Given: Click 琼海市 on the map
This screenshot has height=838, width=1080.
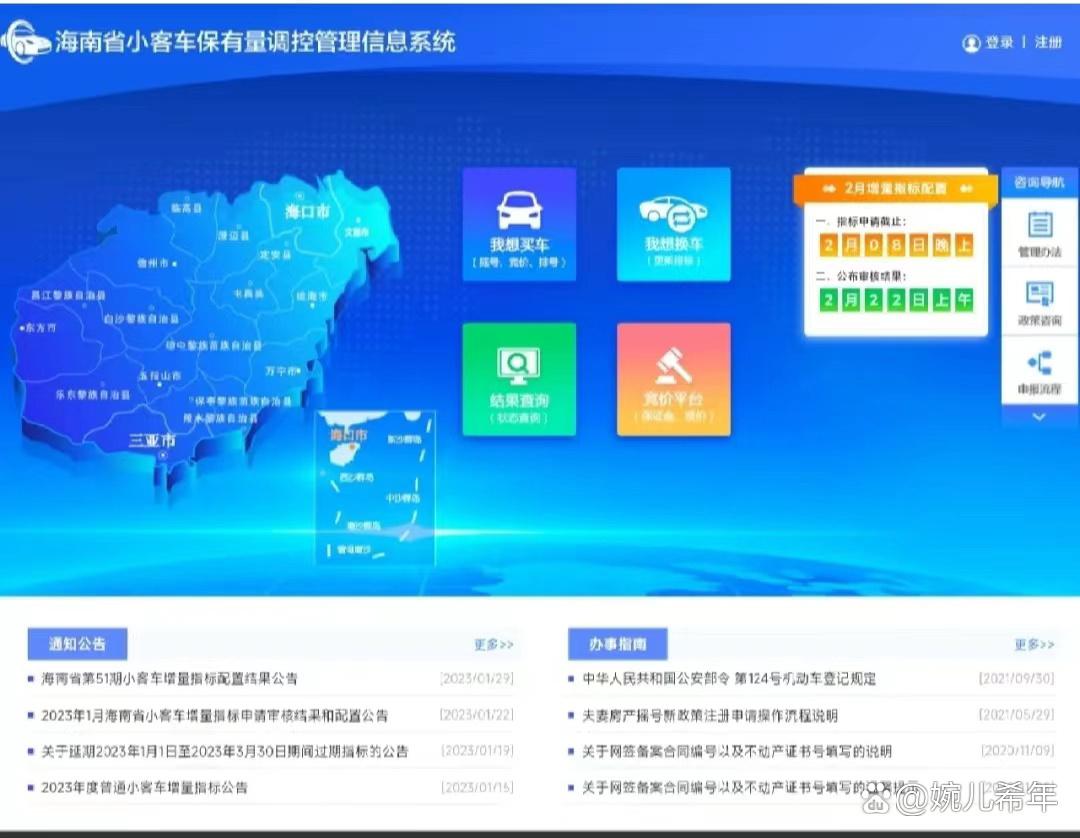Looking at the screenshot, I should point(312,296).
